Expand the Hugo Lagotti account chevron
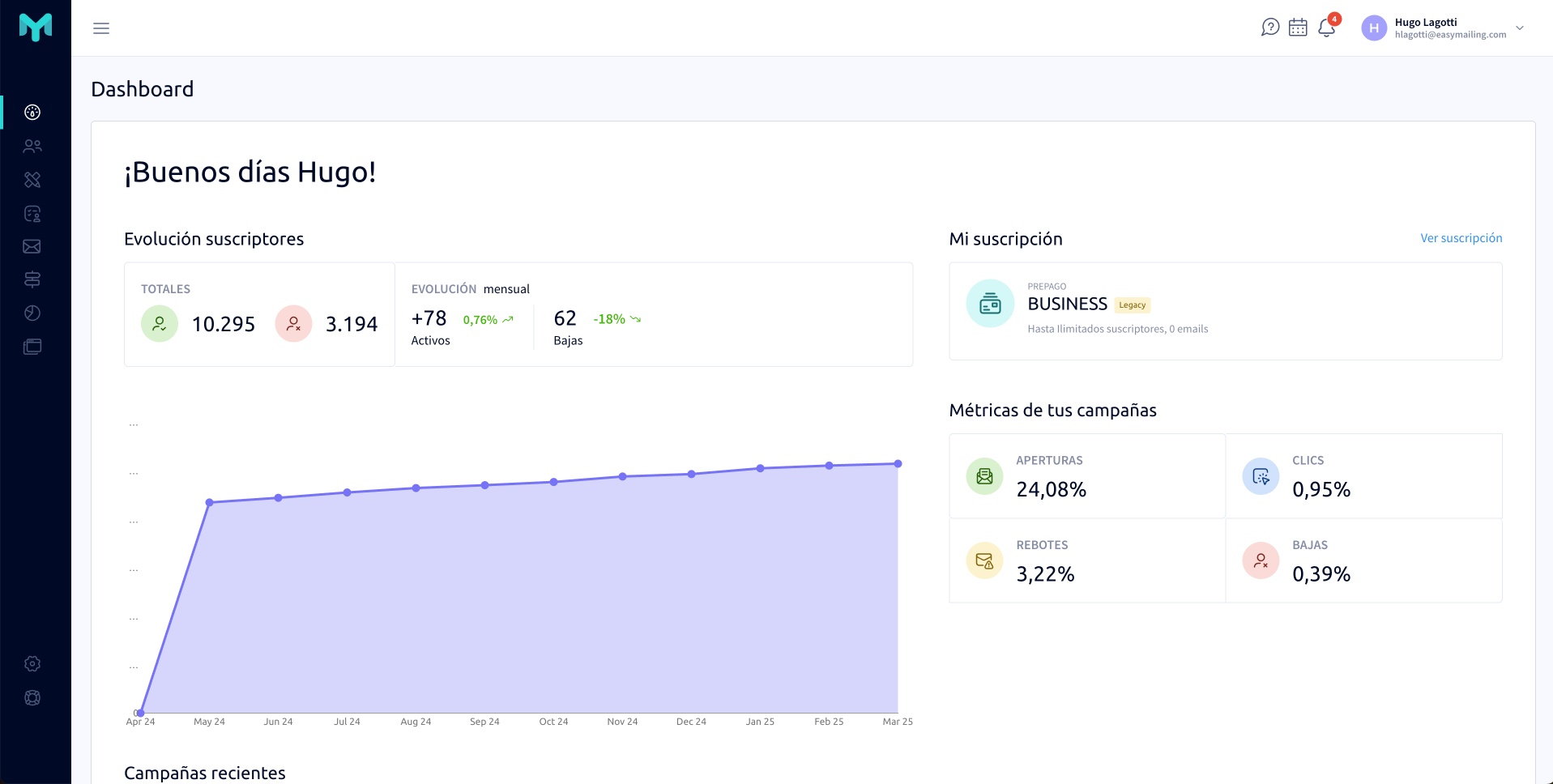The height and width of the screenshot is (784, 1553). [x=1520, y=28]
